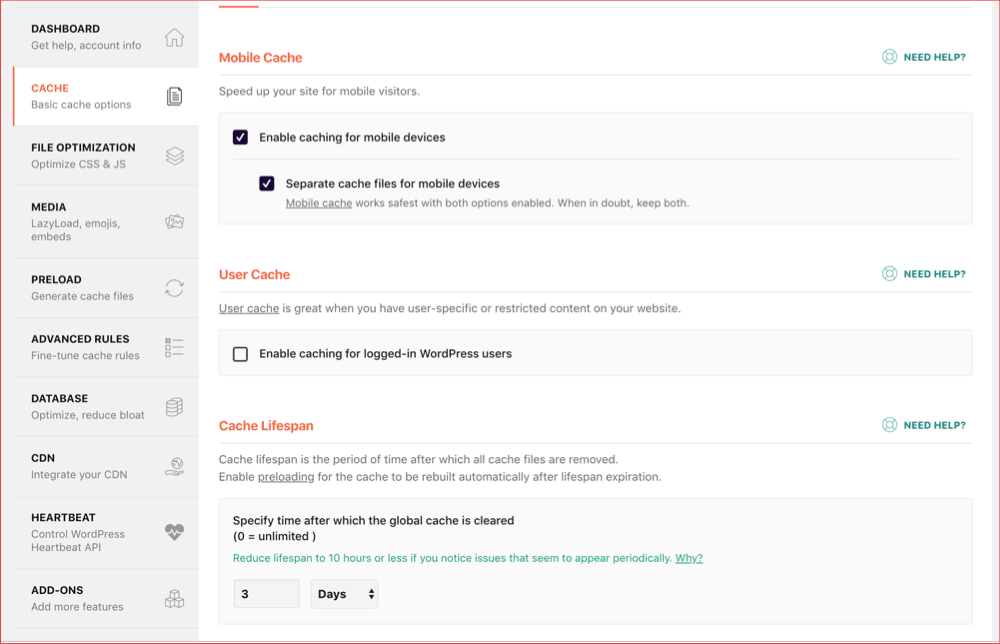This screenshot has width=1000, height=644.
Task: Open the preloading link in lifespan description
Action: pos(286,477)
